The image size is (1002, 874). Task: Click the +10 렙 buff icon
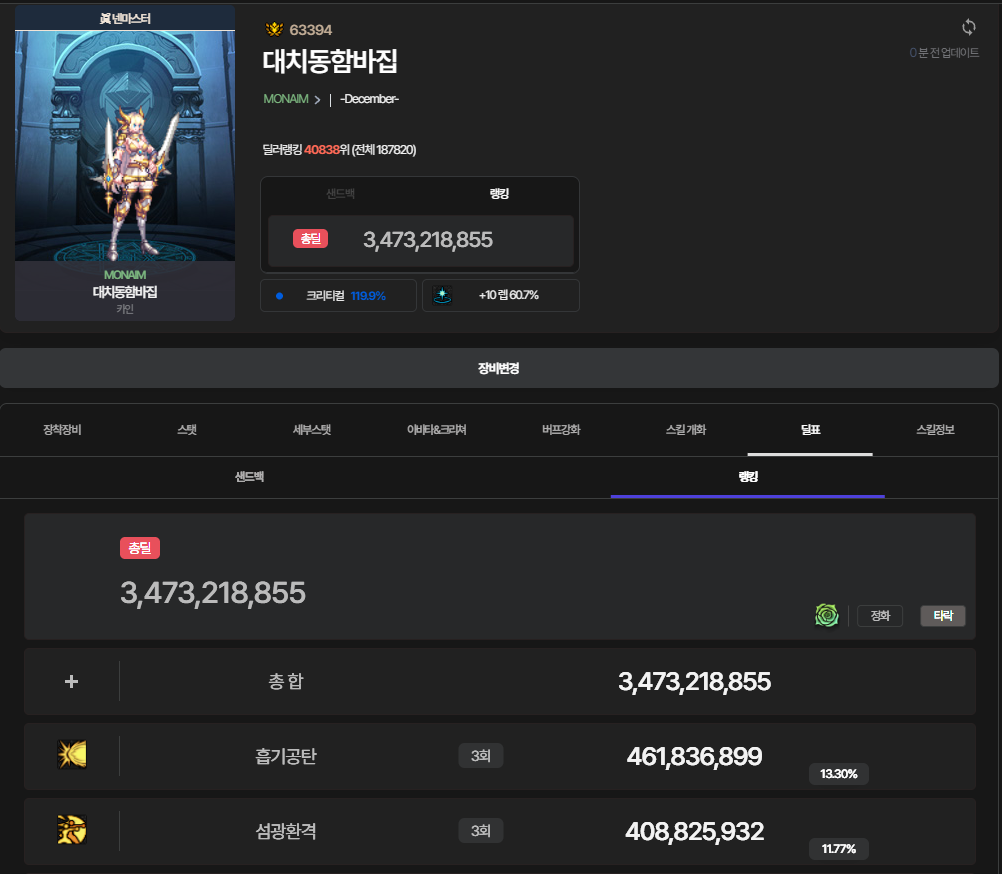tap(442, 295)
